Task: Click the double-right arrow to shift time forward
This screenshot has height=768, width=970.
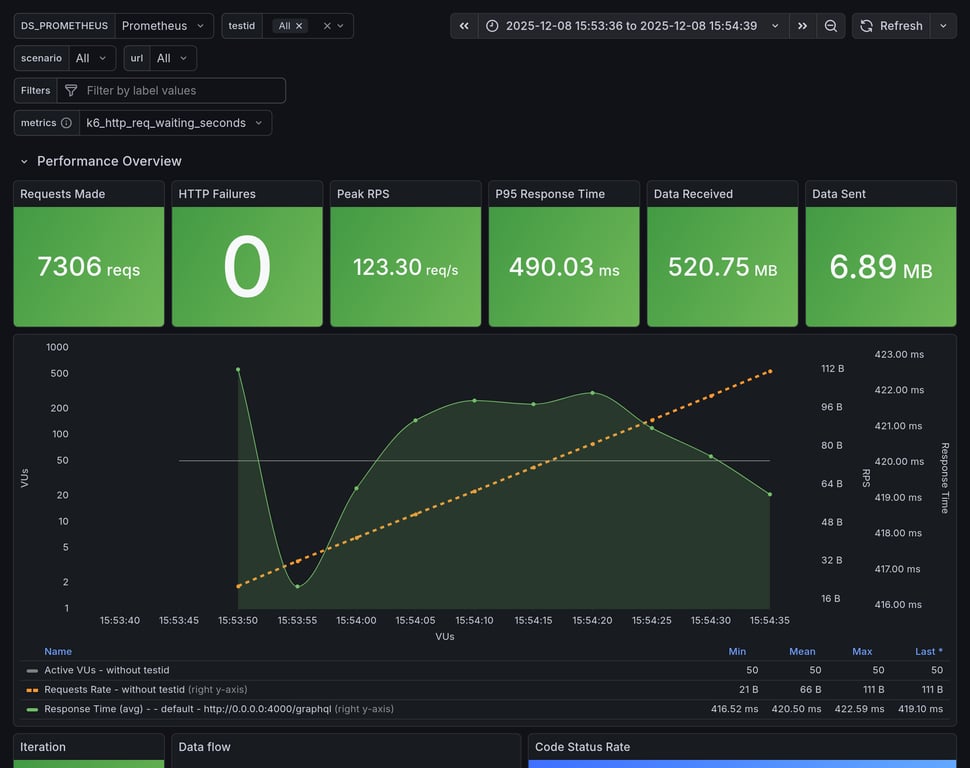Action: click(x=802, y=25)
